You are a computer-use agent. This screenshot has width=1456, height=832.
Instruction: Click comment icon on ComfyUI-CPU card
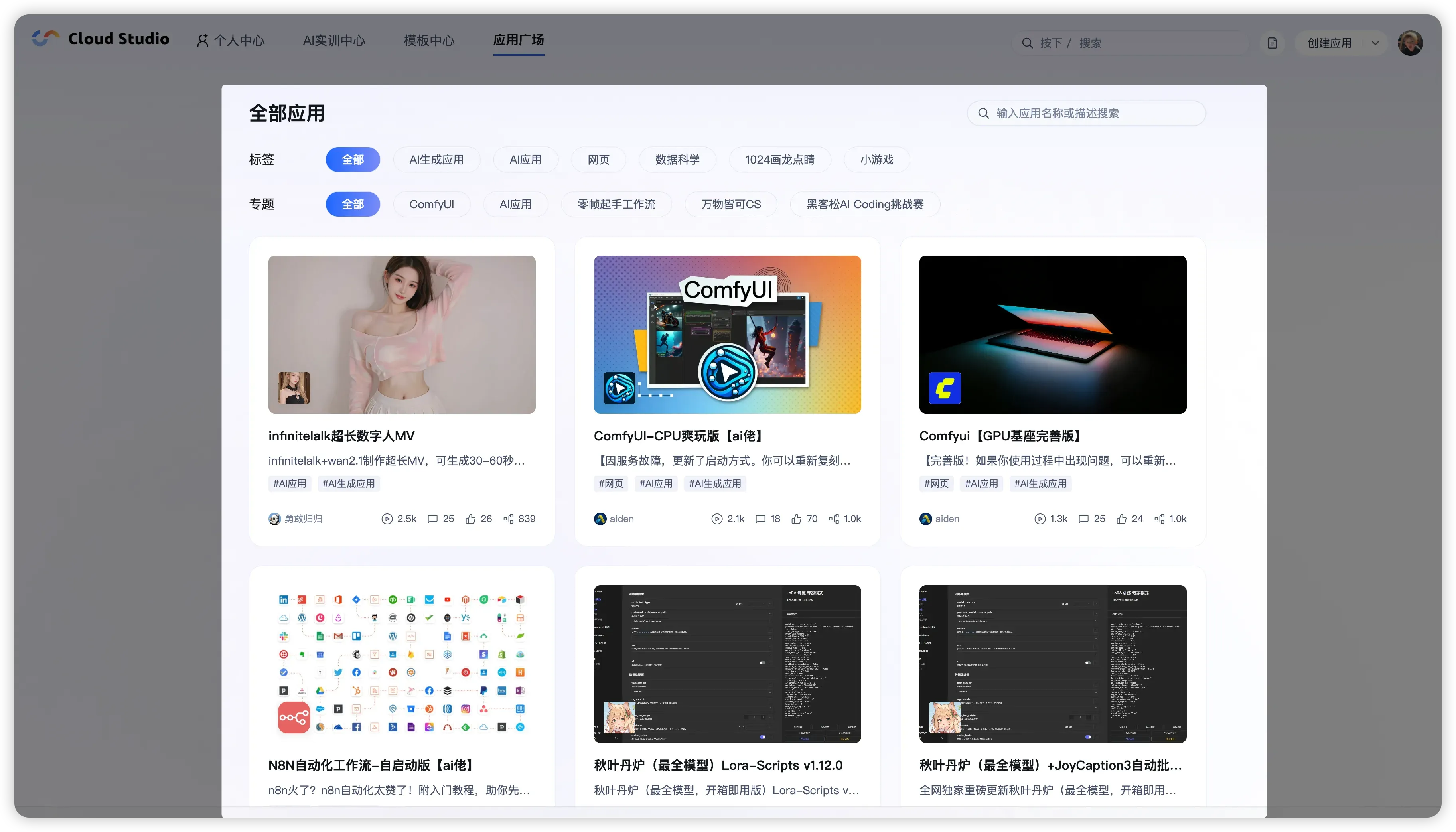760,519
